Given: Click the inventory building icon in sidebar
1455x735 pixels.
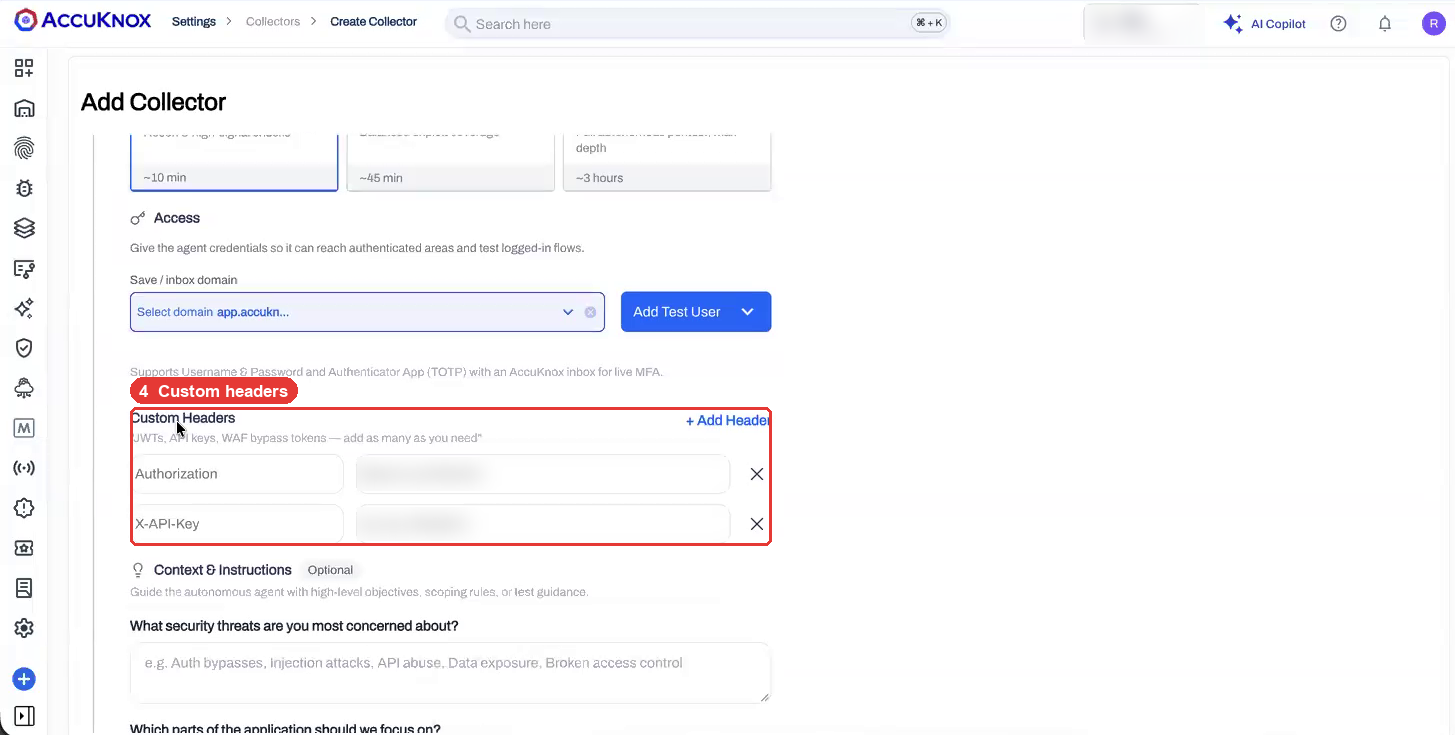Looking at the screenshot, I should 24,108.
